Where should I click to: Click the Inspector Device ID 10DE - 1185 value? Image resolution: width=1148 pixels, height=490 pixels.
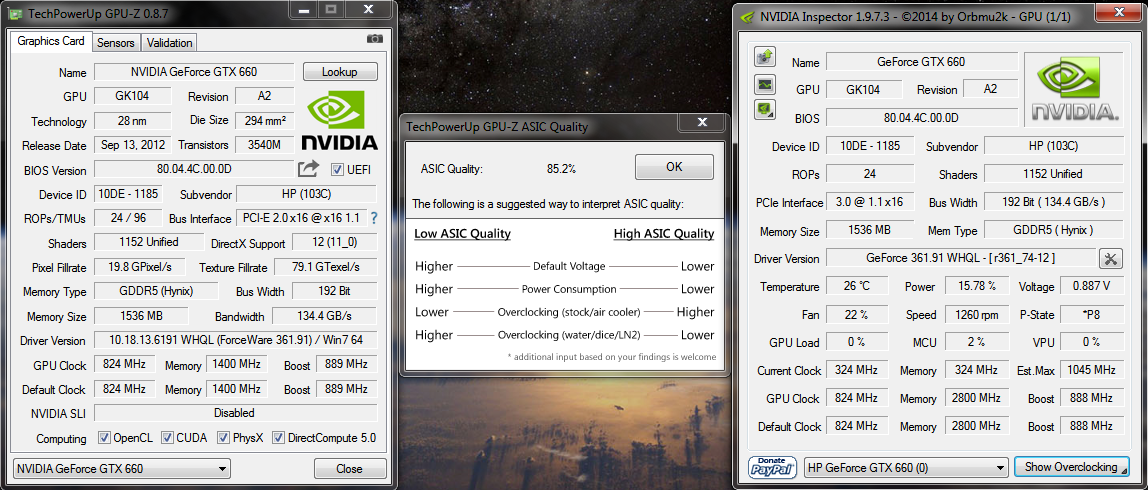[869, 146]
